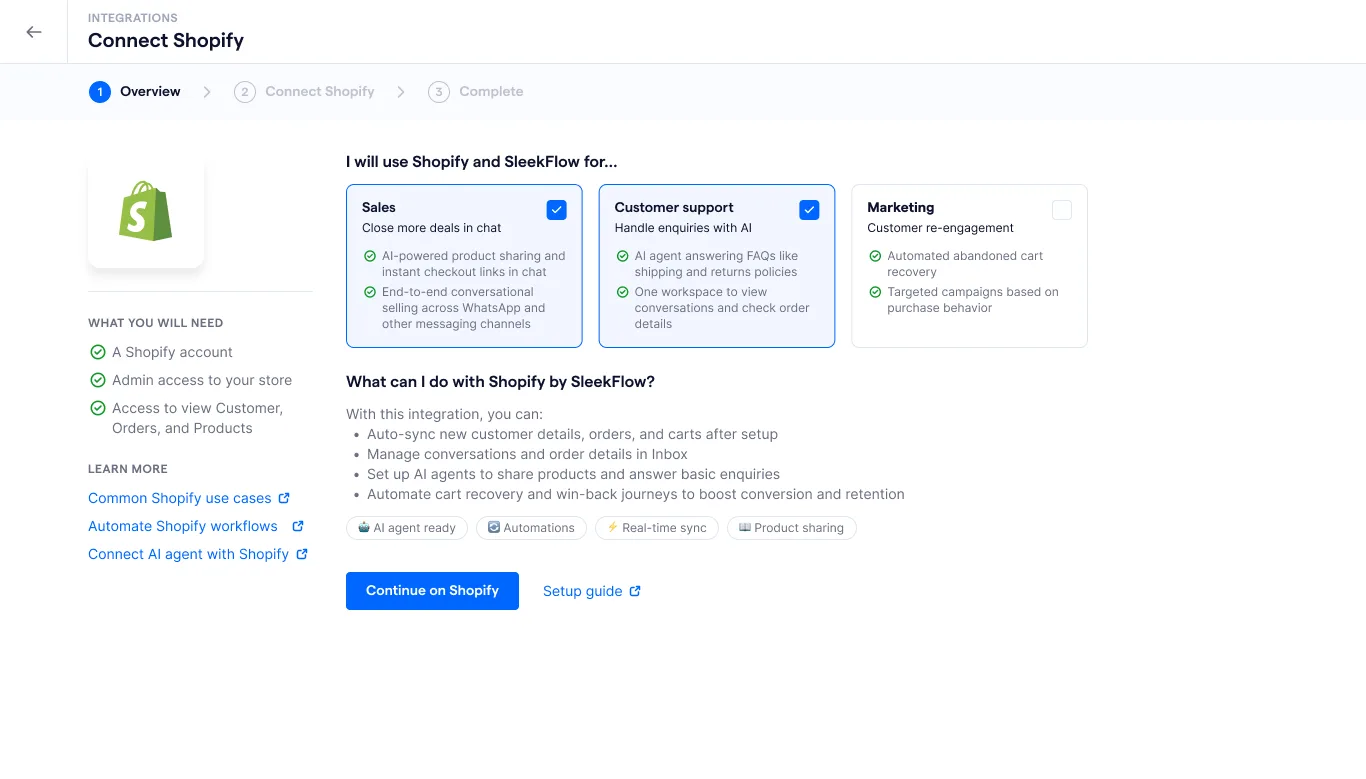Click the AI agent ready badge icon

tap(364, 527)
